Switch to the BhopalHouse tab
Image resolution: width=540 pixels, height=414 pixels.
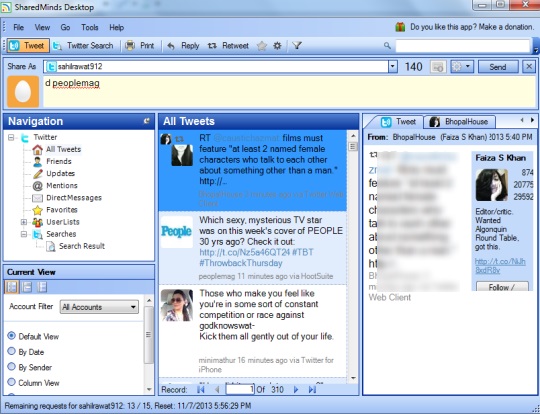tap(459, 122)
